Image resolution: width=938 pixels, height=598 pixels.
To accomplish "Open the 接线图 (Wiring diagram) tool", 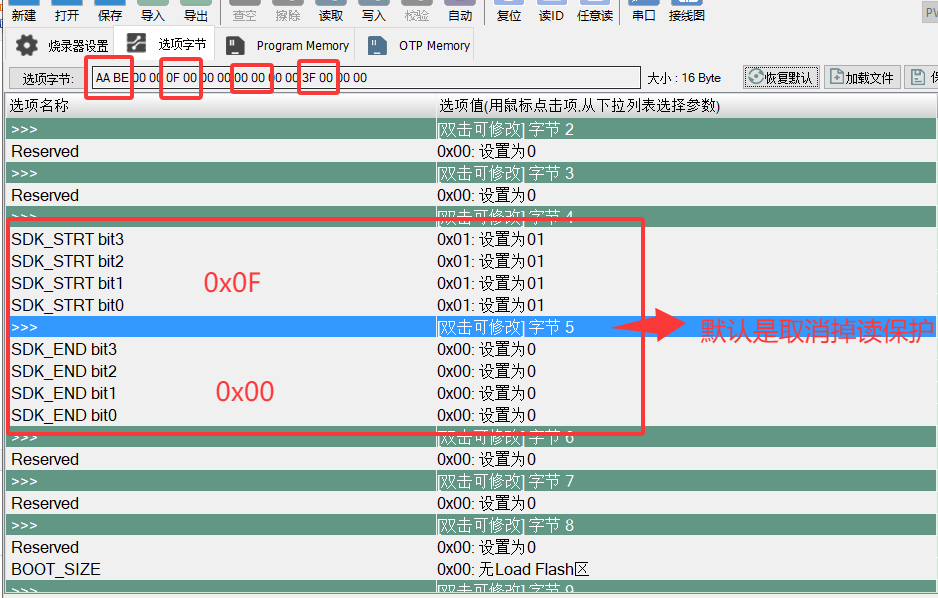I will 686,11.
